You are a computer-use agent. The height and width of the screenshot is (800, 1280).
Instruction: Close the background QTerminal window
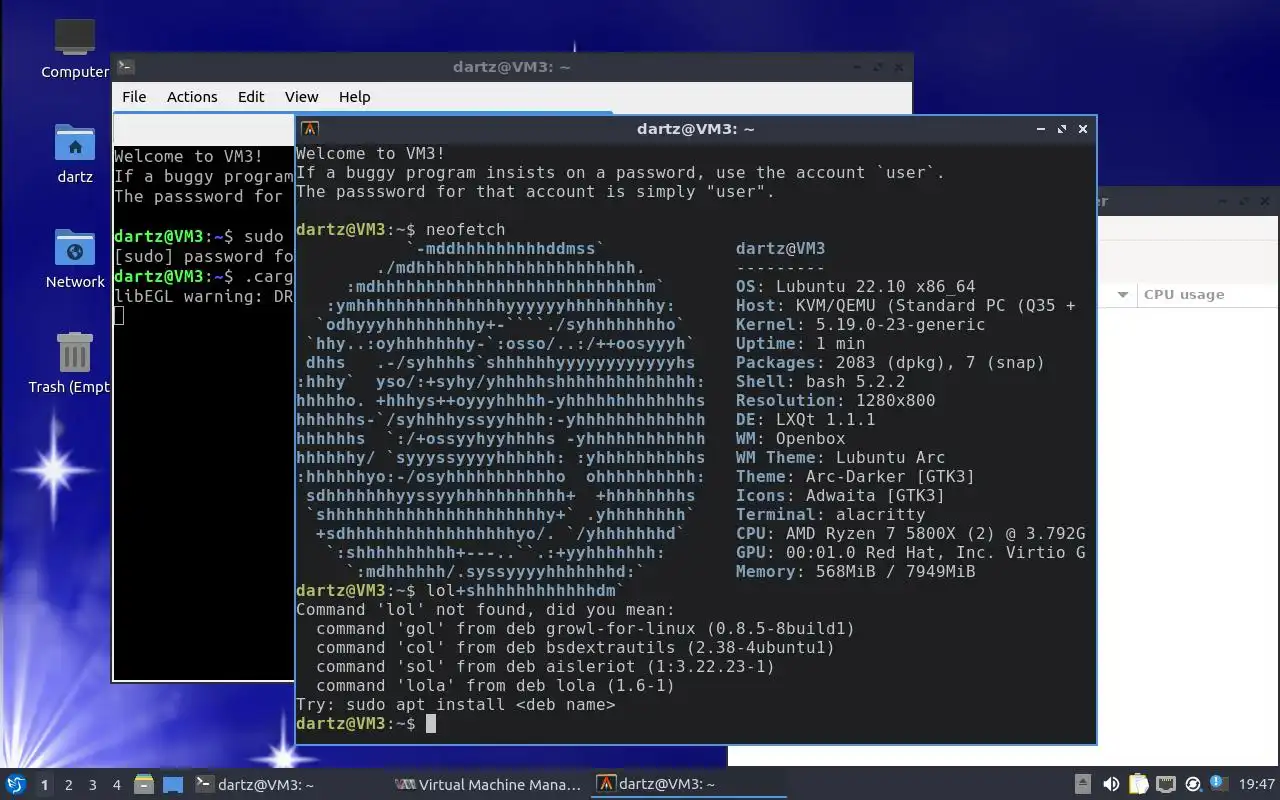[x=900, y=67]
